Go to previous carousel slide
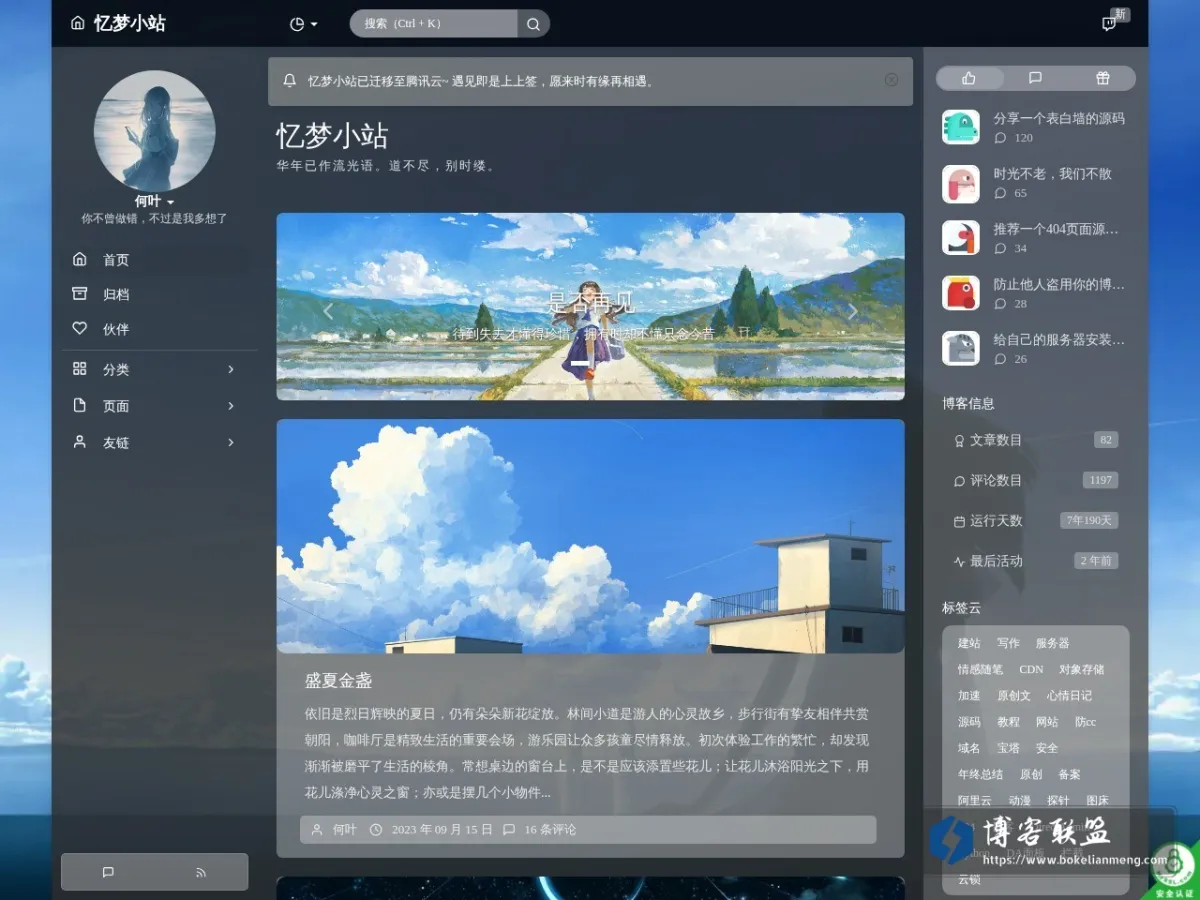 point(328,311)
